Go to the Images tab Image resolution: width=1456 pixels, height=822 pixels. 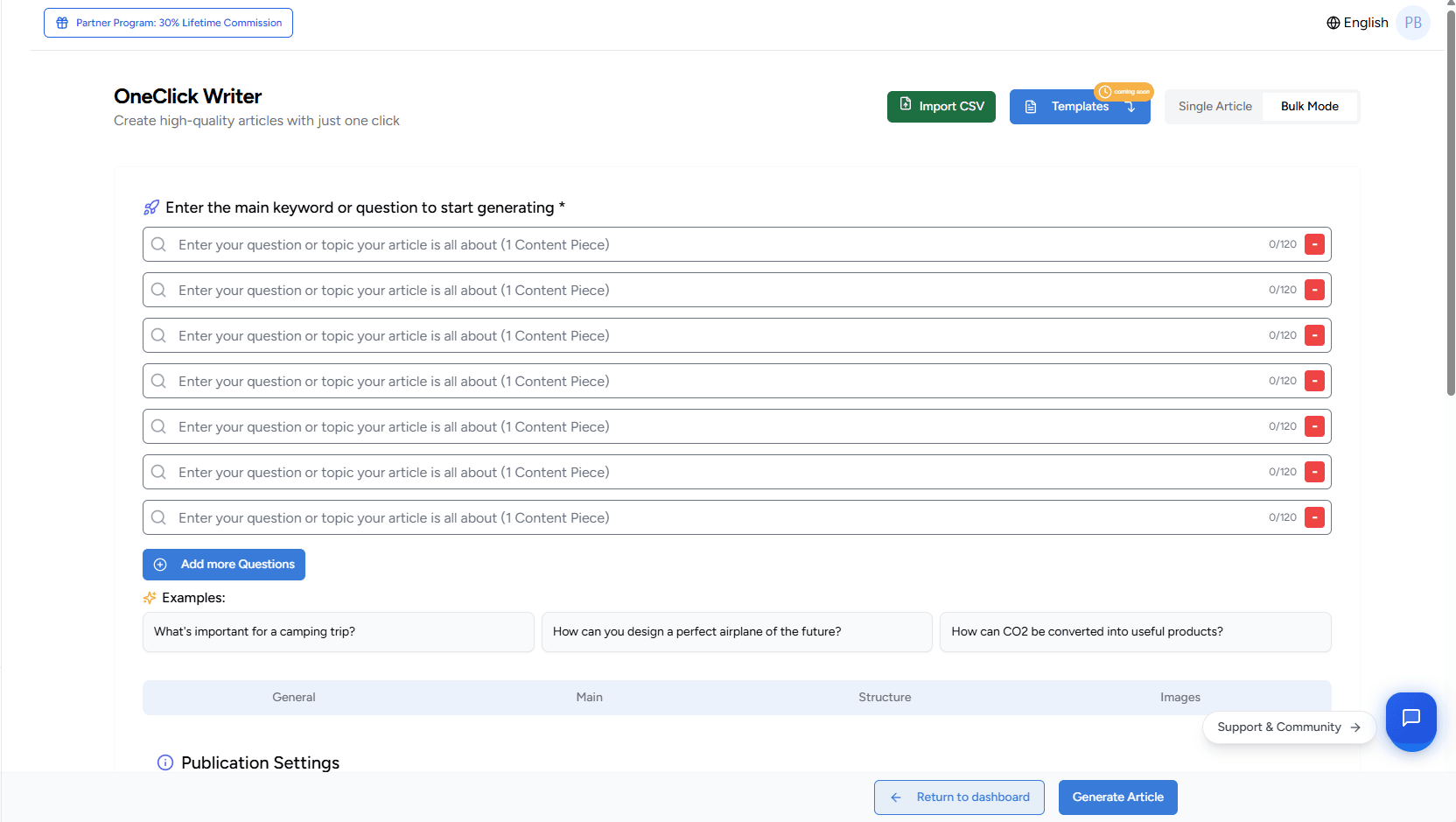coord(1179,698)
